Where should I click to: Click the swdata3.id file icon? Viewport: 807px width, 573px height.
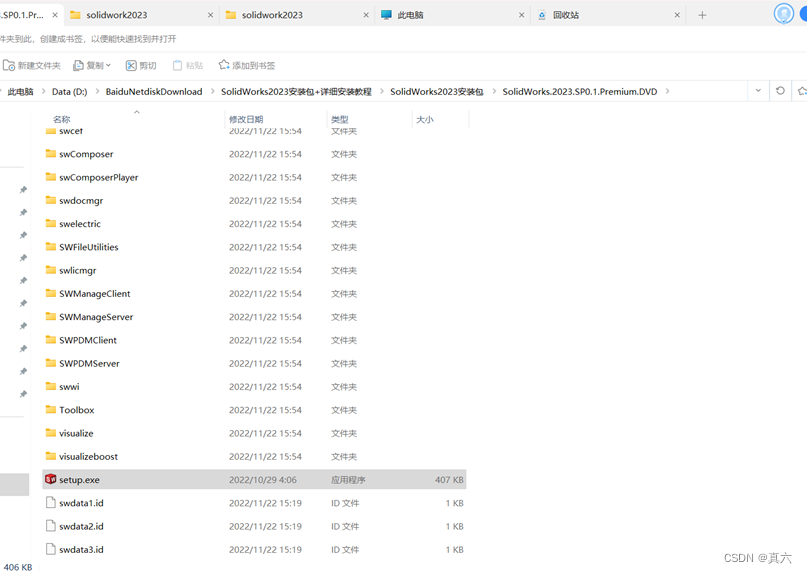(x=50, y=549)
